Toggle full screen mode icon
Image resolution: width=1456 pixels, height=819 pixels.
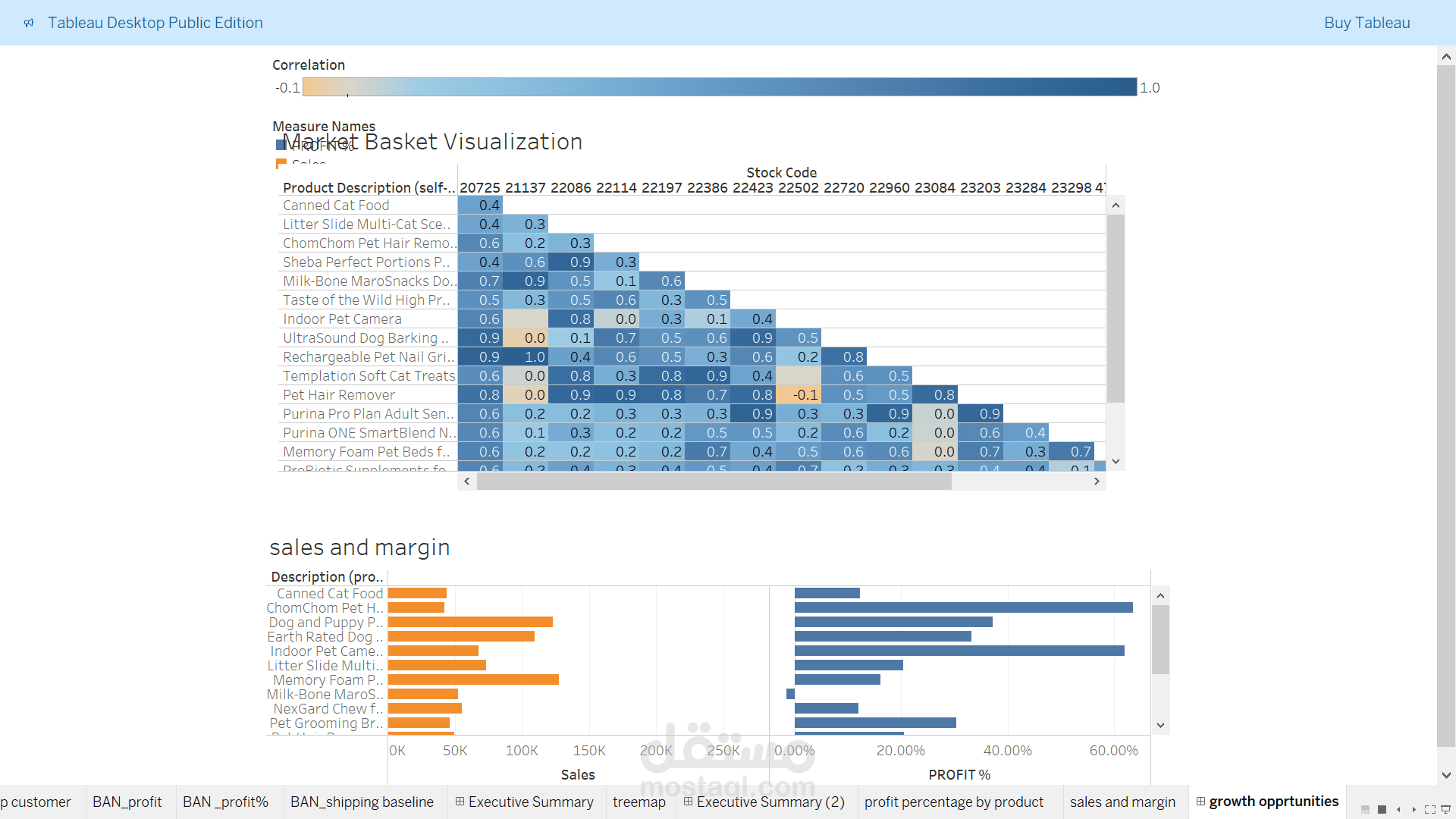coord(1430,809)
